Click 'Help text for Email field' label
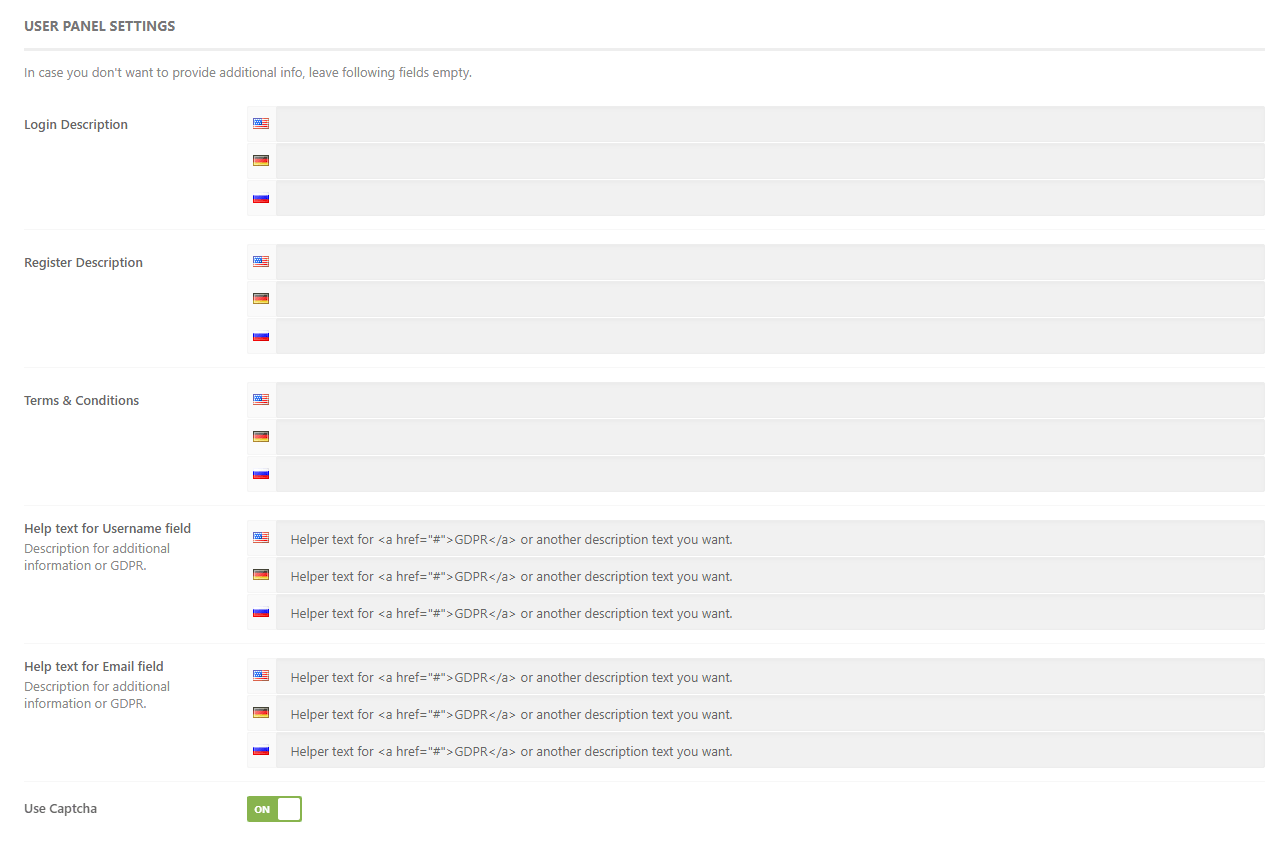Image resolution: width=1285 pixels, height=845 pixels. (94, 667)
